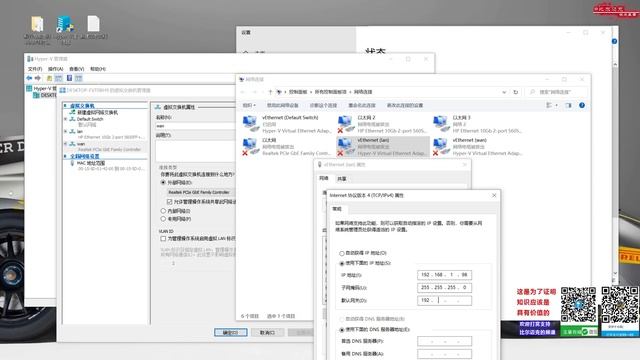Image resolution: width=640 pixels, height=360 pixels.
Task: Select the 以太网 2 adapter icon
Action: (346, 124)
